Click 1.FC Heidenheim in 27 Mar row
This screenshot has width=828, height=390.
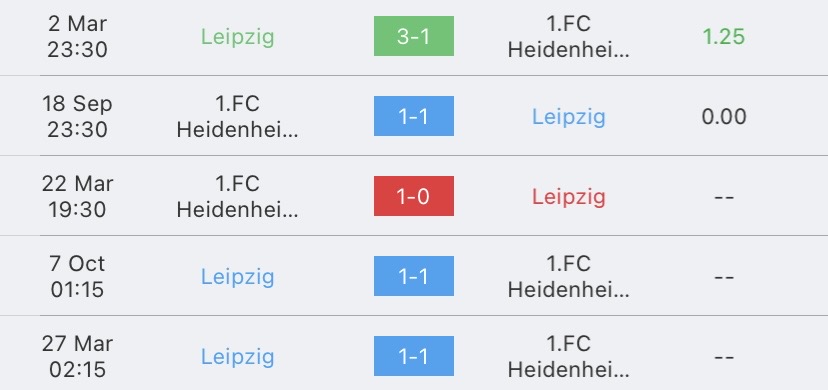click(x=569, y=357)
